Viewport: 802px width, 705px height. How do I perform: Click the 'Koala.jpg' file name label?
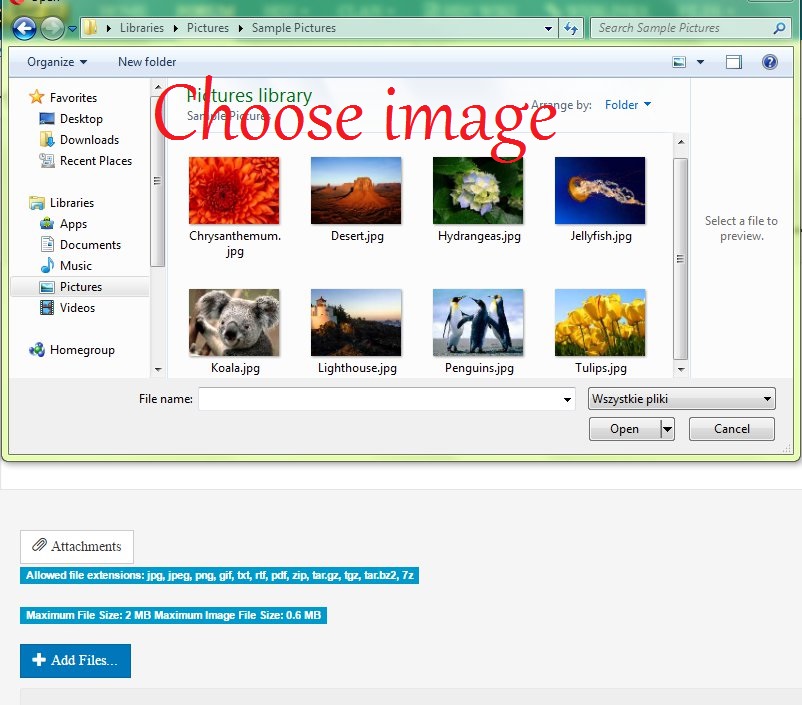[x=235, y=368]
